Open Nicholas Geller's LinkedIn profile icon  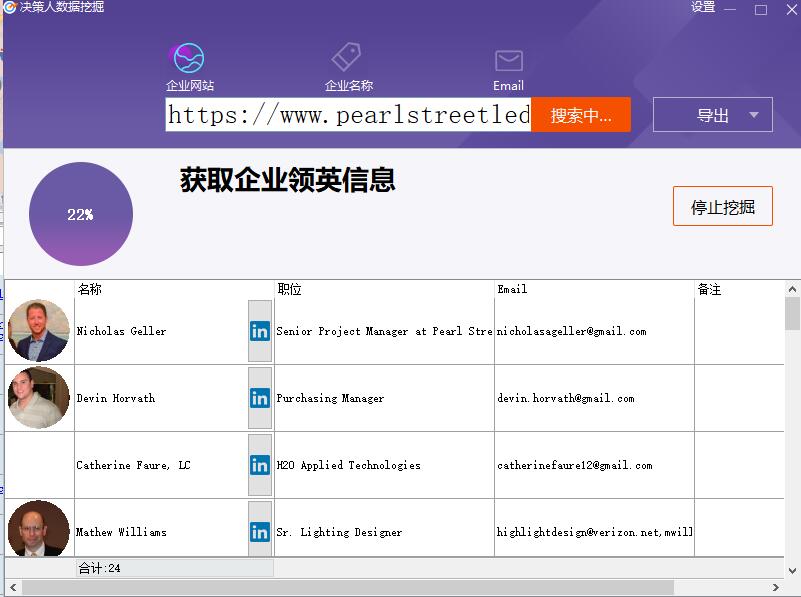(x=259, y=330)
